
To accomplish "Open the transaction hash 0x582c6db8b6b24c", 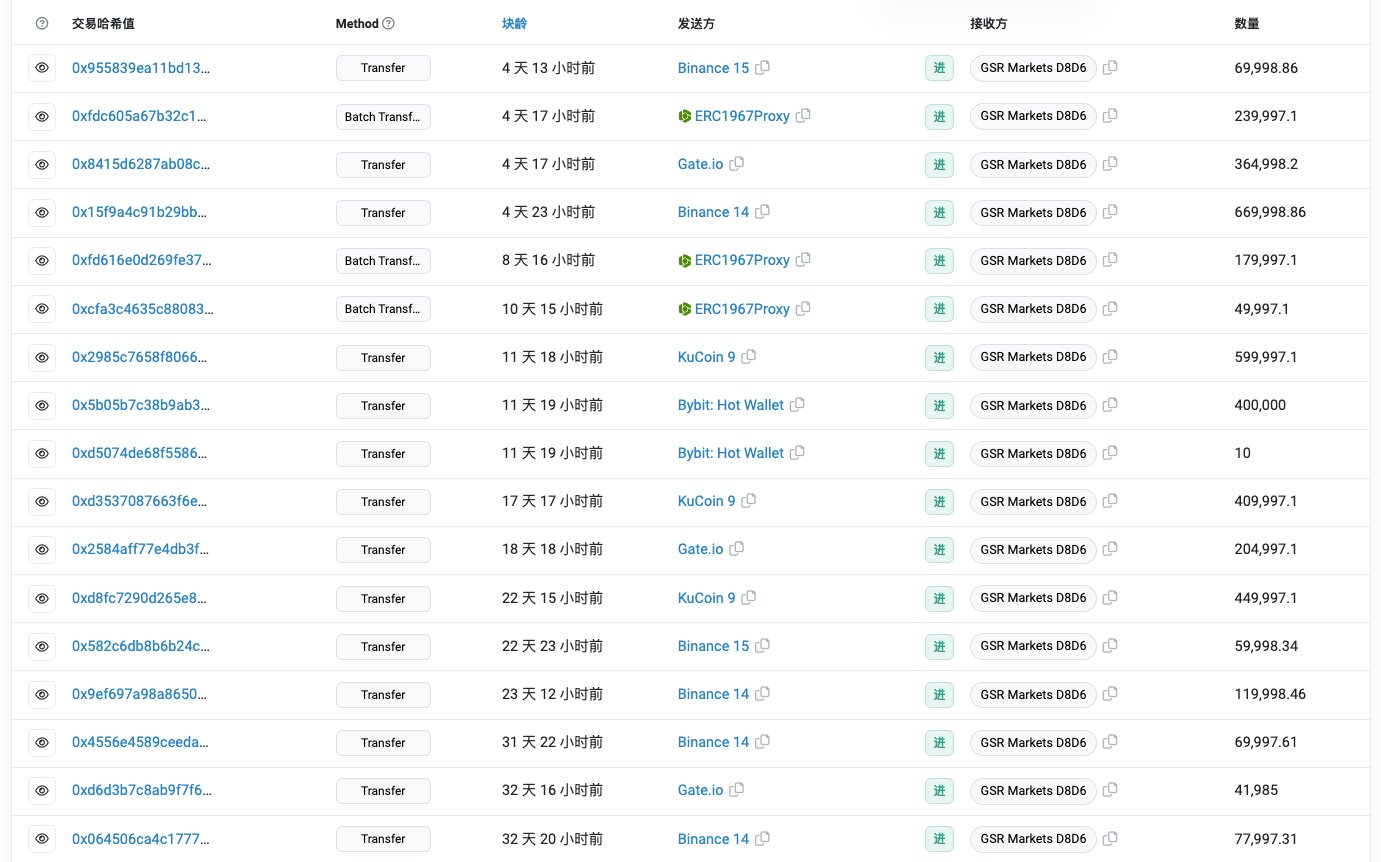I will (142, 646).
